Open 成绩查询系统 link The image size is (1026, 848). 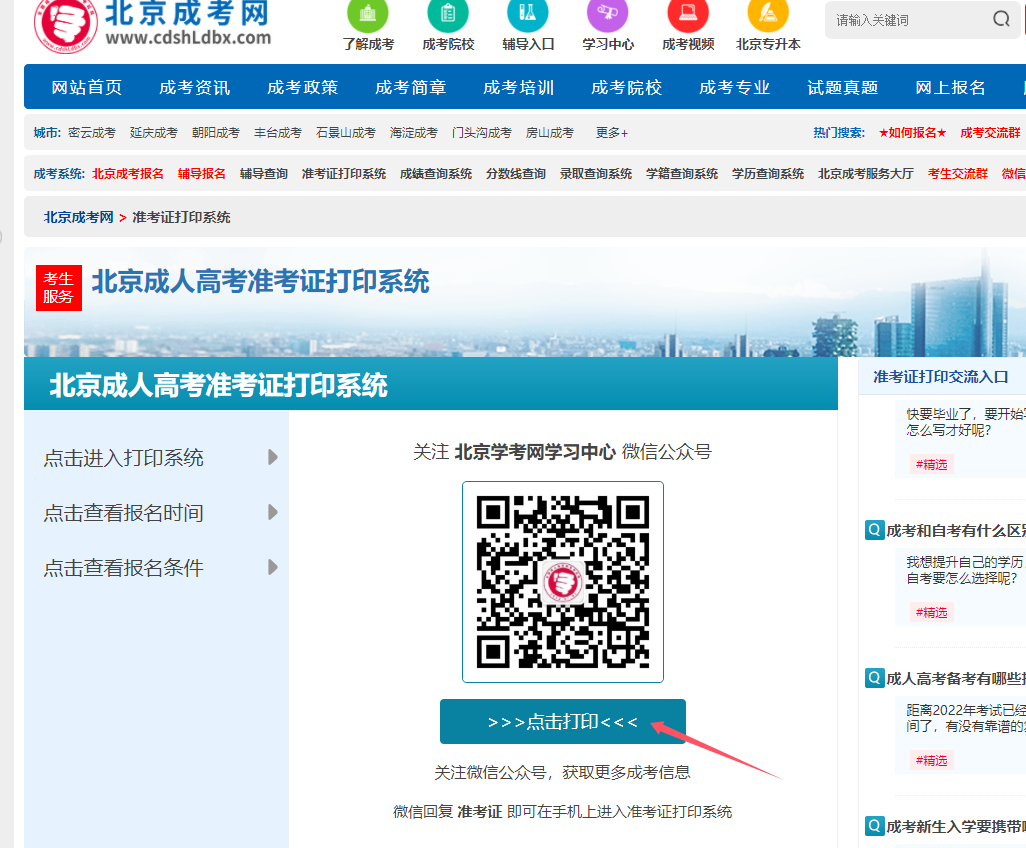coord(436,173)
